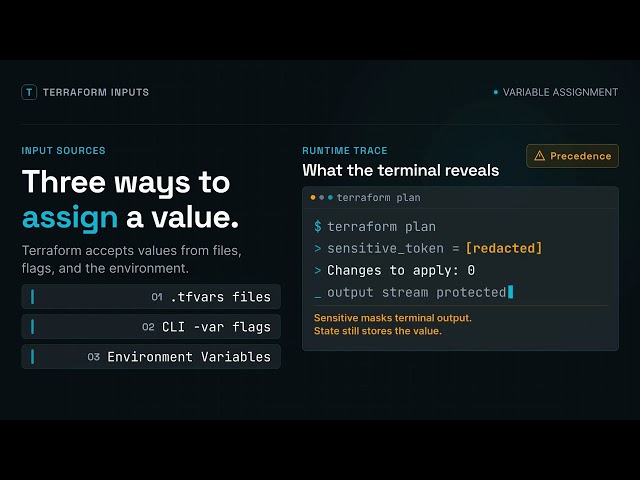The height and width of the screenshot is (480, 640).
Task: Click the Precedence warning badge
Action: (572, 156)
